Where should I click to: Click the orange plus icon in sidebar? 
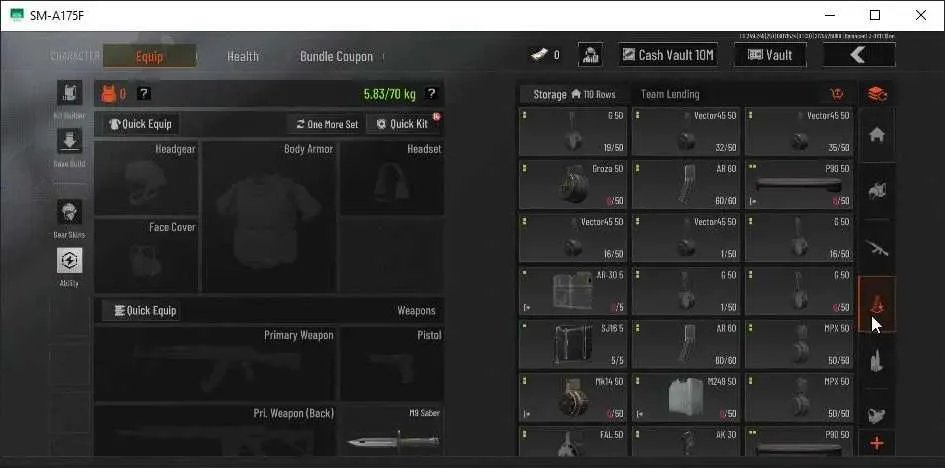point(877,444)
